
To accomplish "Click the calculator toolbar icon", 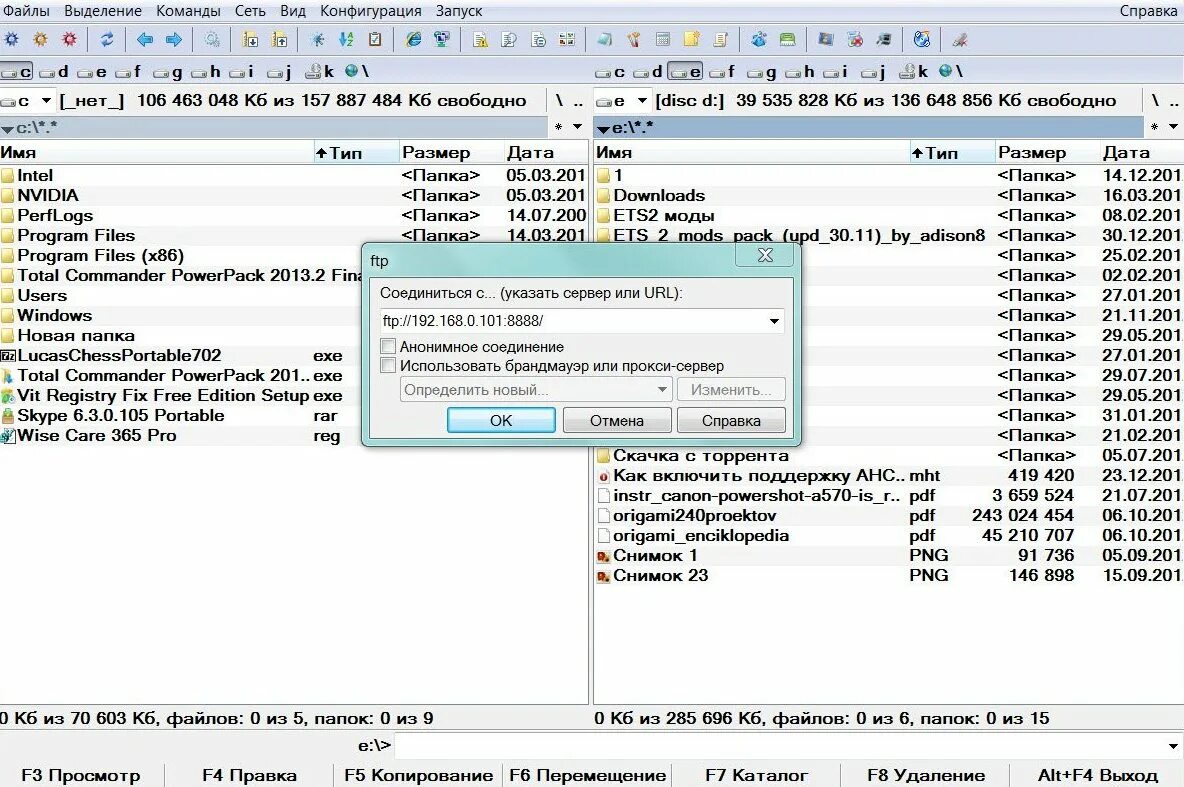I will [663, 39].
